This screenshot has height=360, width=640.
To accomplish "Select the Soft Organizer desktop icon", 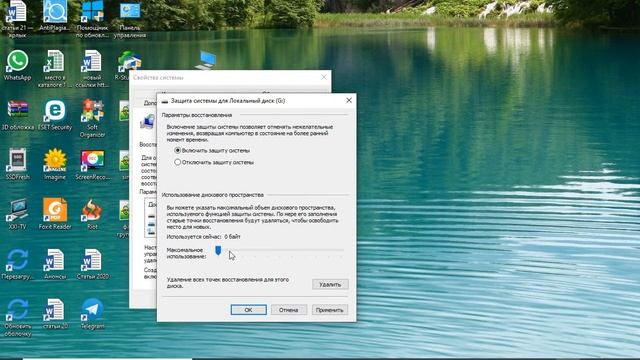I will click(92, 118).
